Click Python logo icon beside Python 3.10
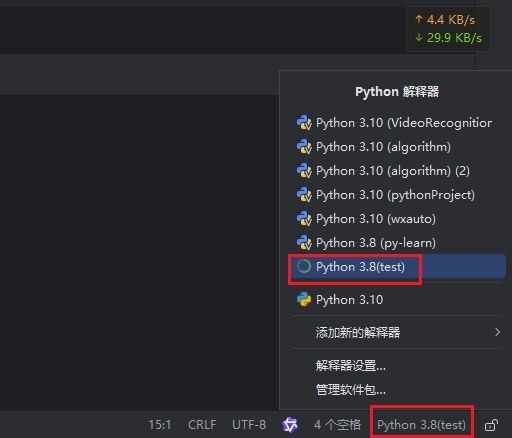512x438 pixels. 304,300
